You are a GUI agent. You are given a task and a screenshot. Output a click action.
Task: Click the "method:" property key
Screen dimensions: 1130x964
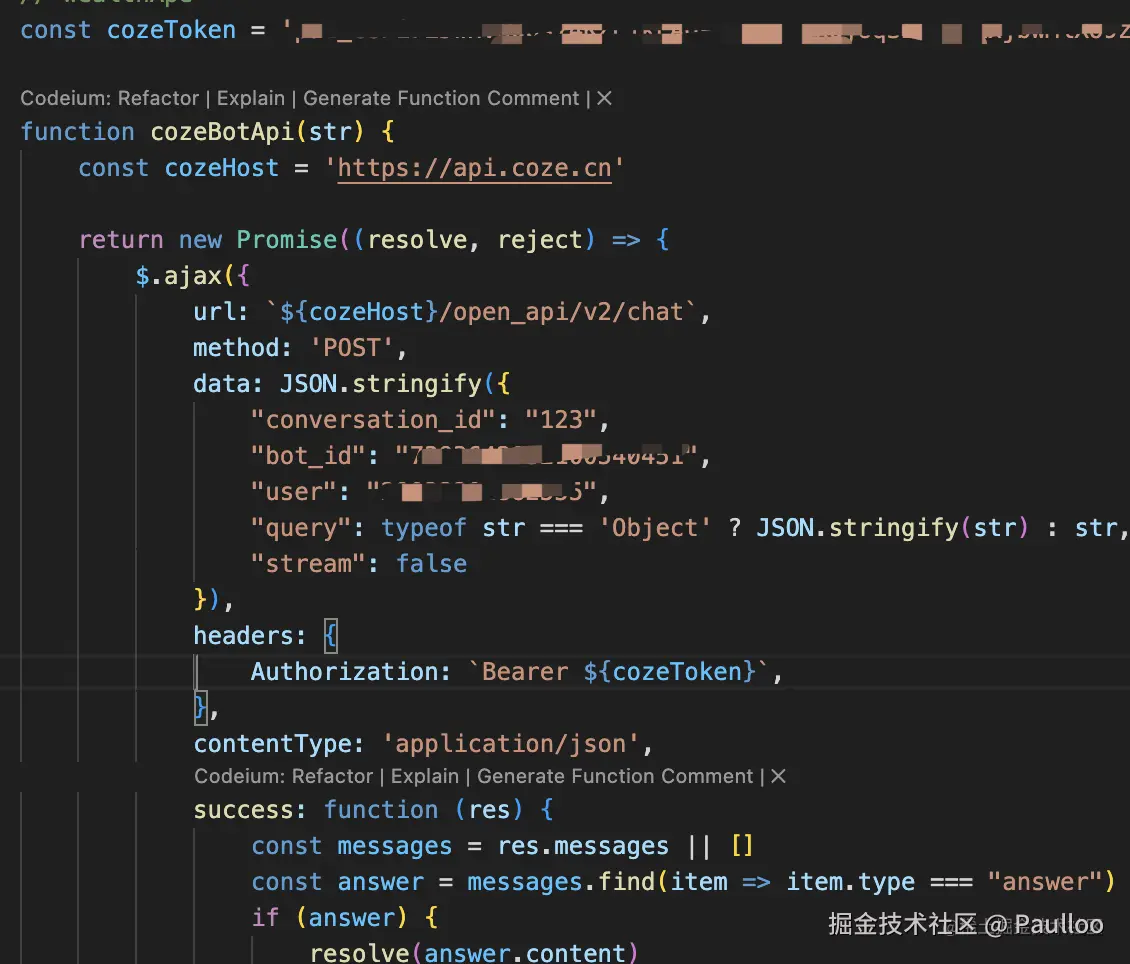[x=242, y=348]
